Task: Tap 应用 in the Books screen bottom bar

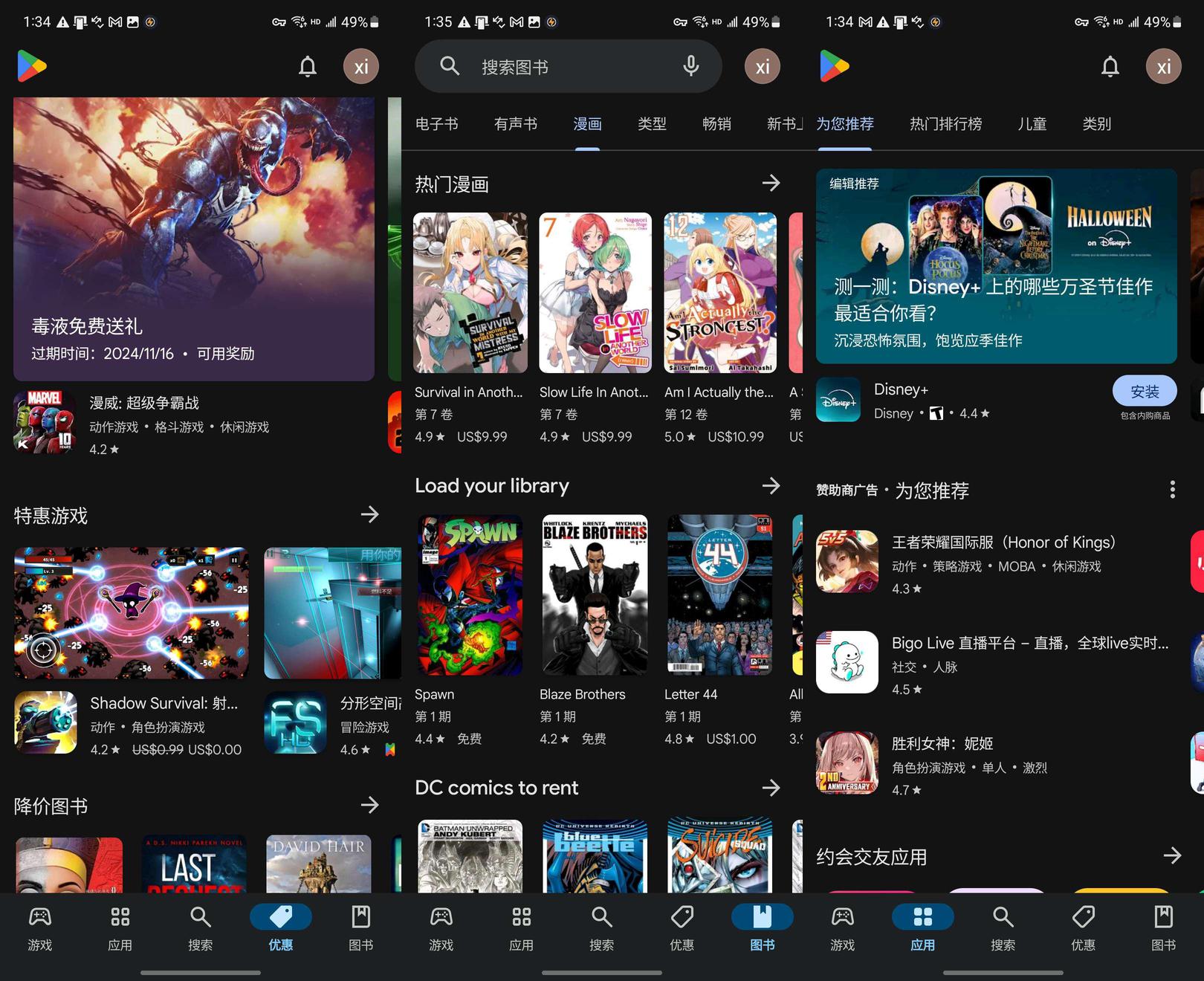Action: point(522,928)
